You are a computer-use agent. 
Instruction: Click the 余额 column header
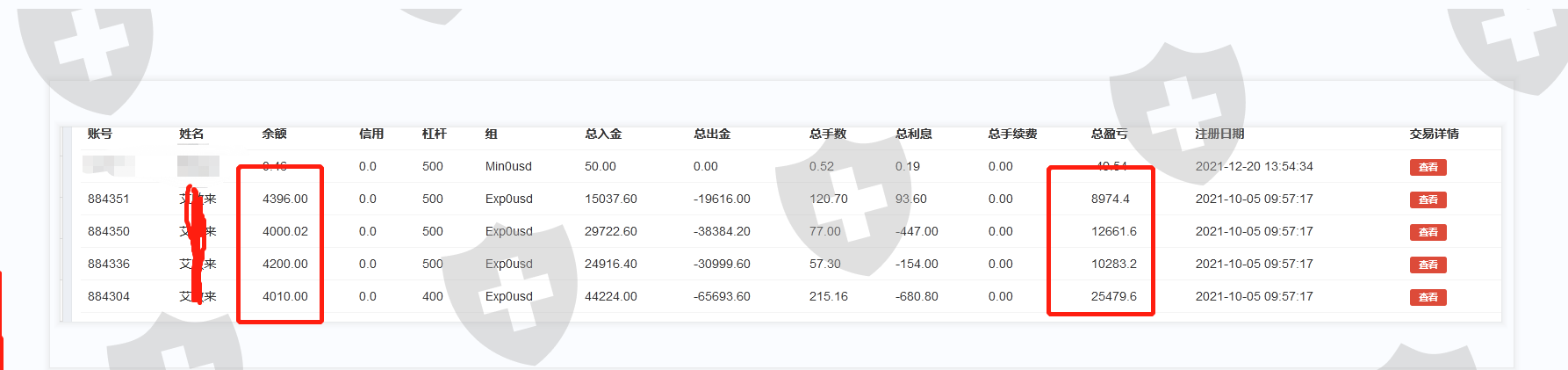[x=275, y=134]
